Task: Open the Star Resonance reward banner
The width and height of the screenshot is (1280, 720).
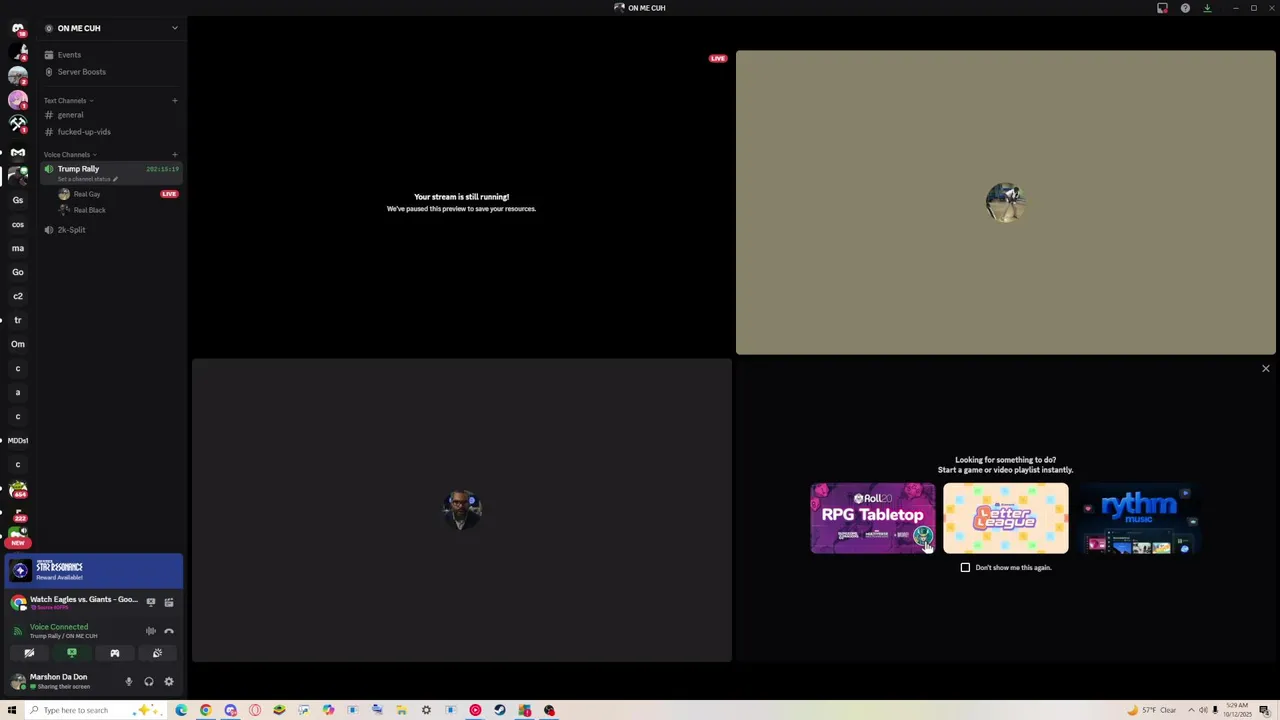Action: [94, 571]
